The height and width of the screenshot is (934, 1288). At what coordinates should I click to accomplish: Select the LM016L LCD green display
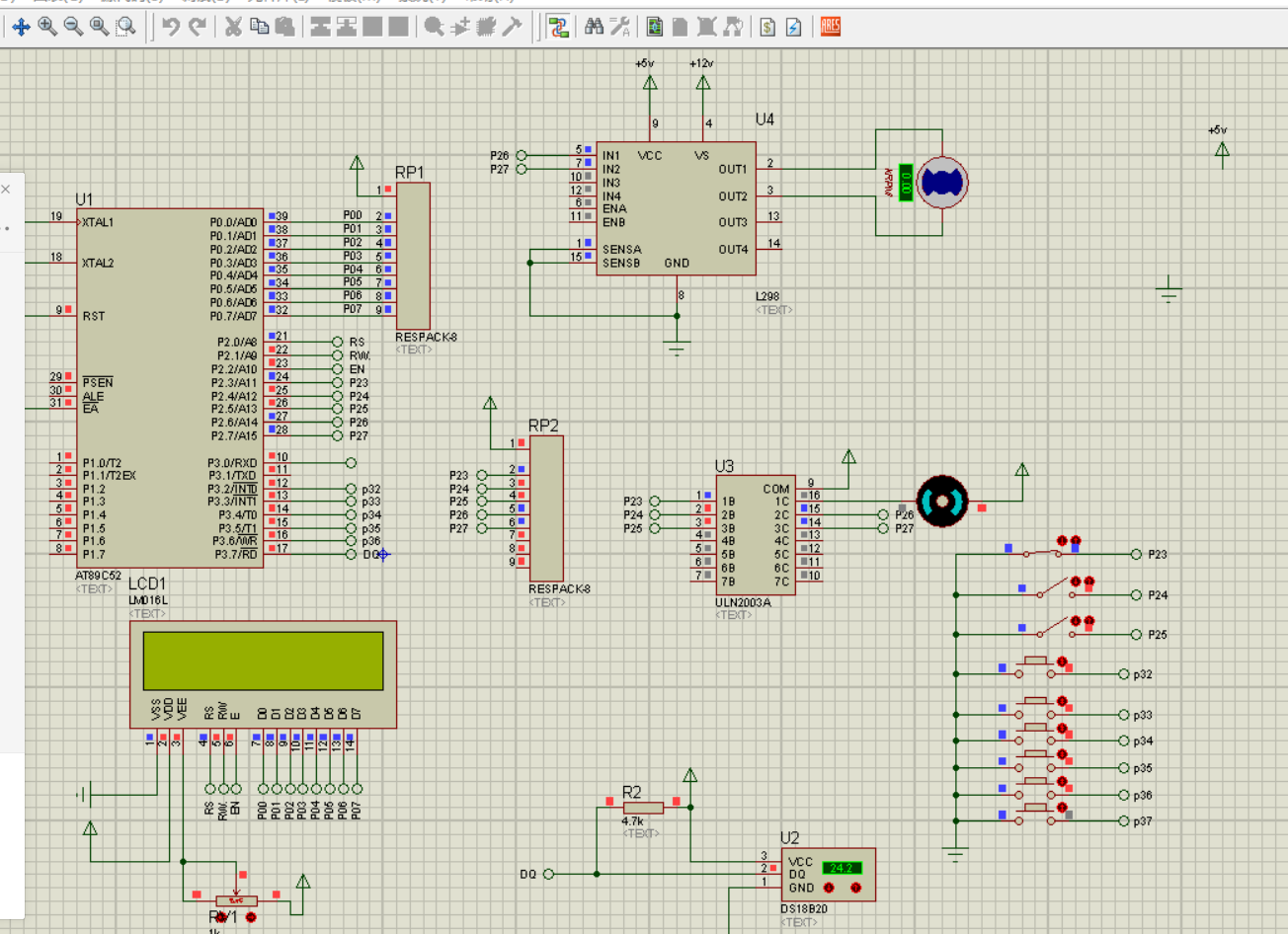click(x=264, y=661)
